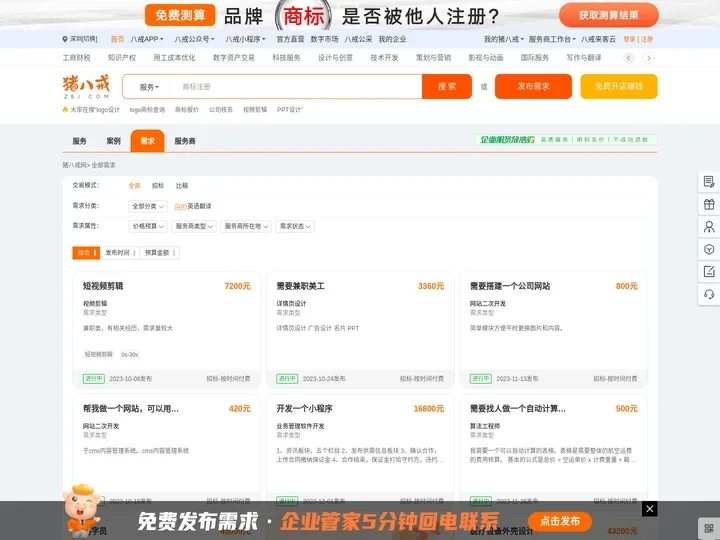Switch to the 服务商 tab
The image size is (720, 540).
coord(185,141)
